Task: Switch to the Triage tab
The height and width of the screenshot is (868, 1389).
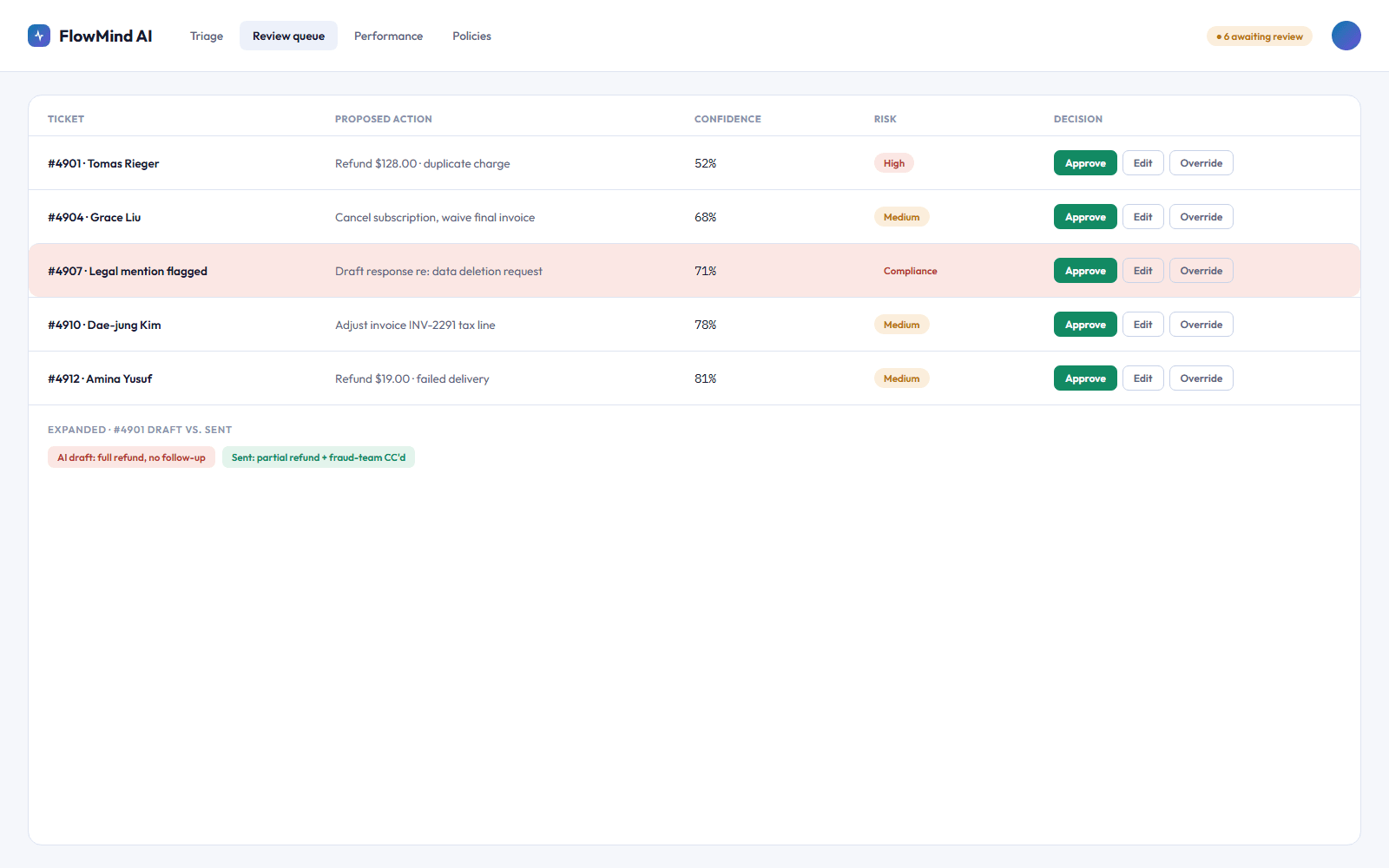Action: click(x=207, y=36)
